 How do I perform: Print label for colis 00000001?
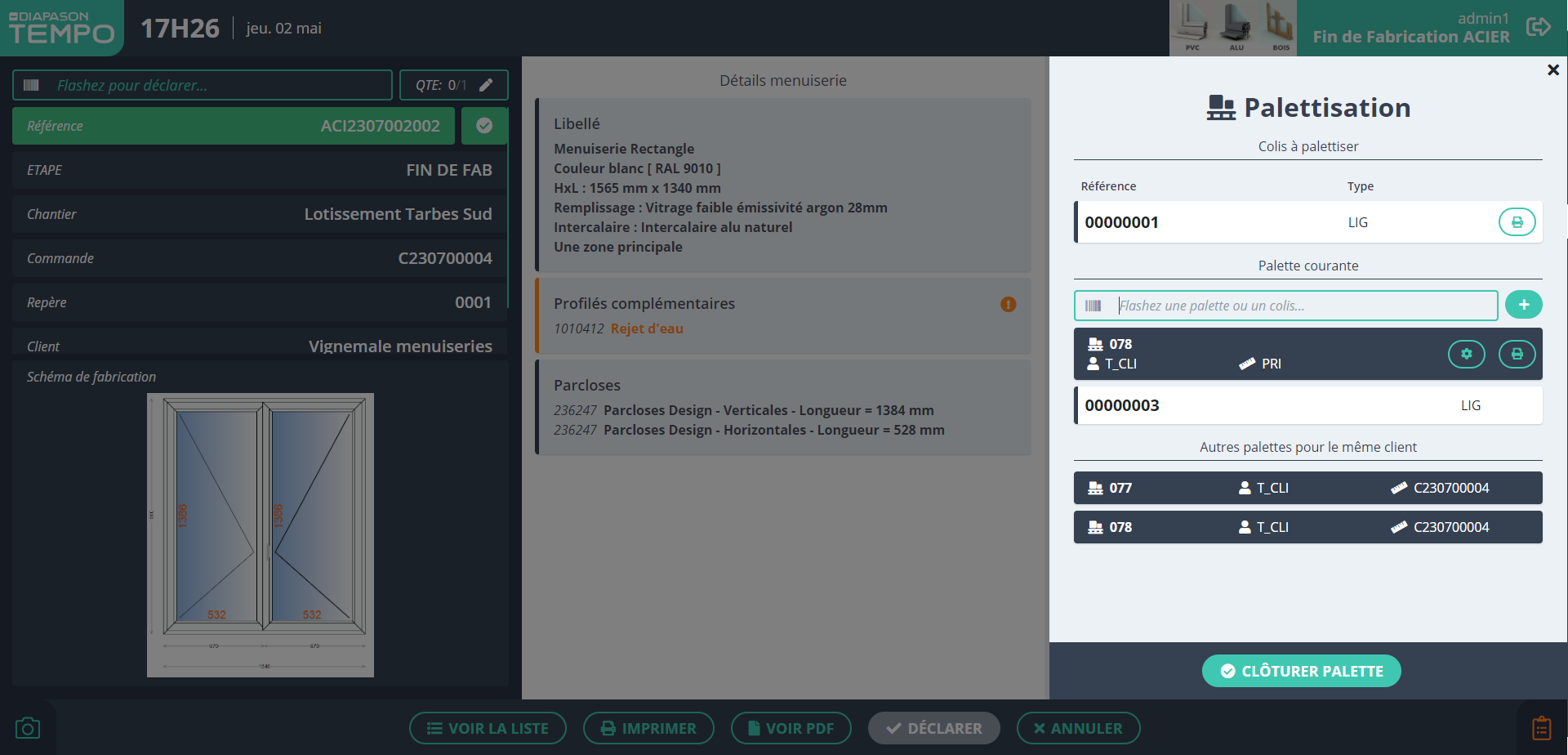pos(1517,222)
